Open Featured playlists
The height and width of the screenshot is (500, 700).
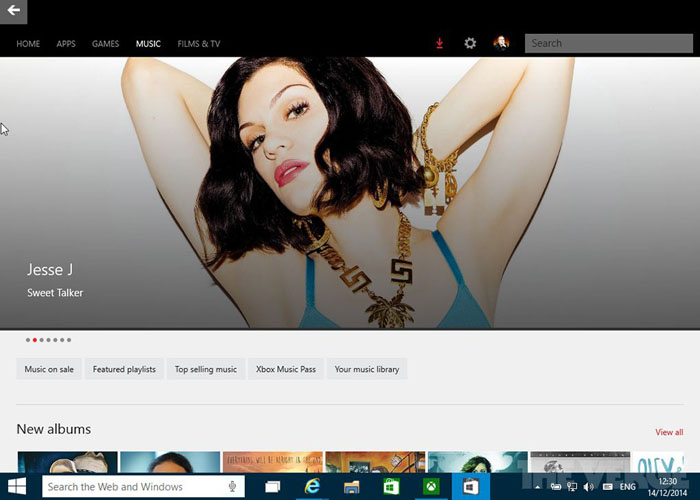click(x=124, y=369)
